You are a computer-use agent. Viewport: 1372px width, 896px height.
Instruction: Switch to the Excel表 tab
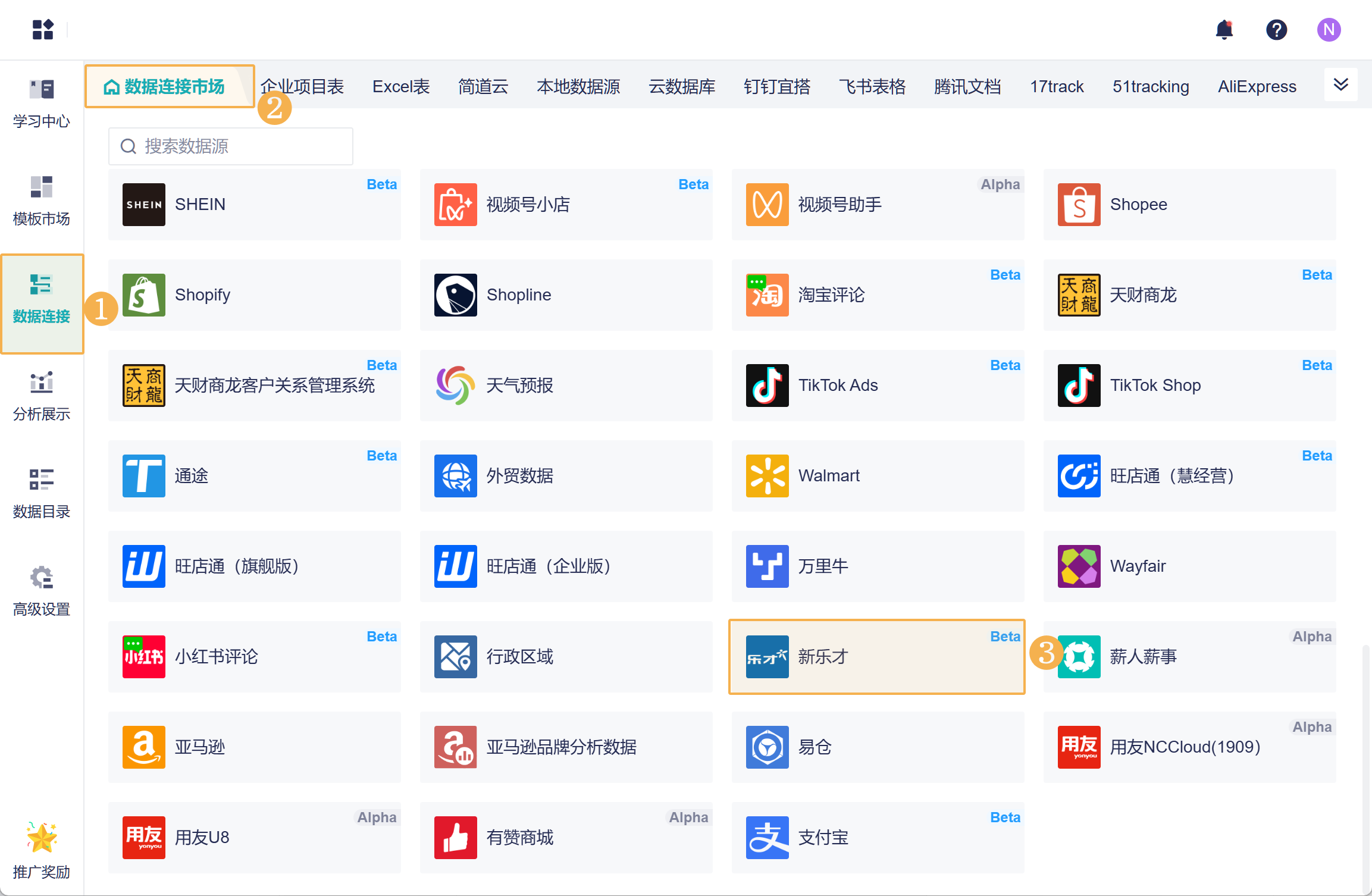401,87
